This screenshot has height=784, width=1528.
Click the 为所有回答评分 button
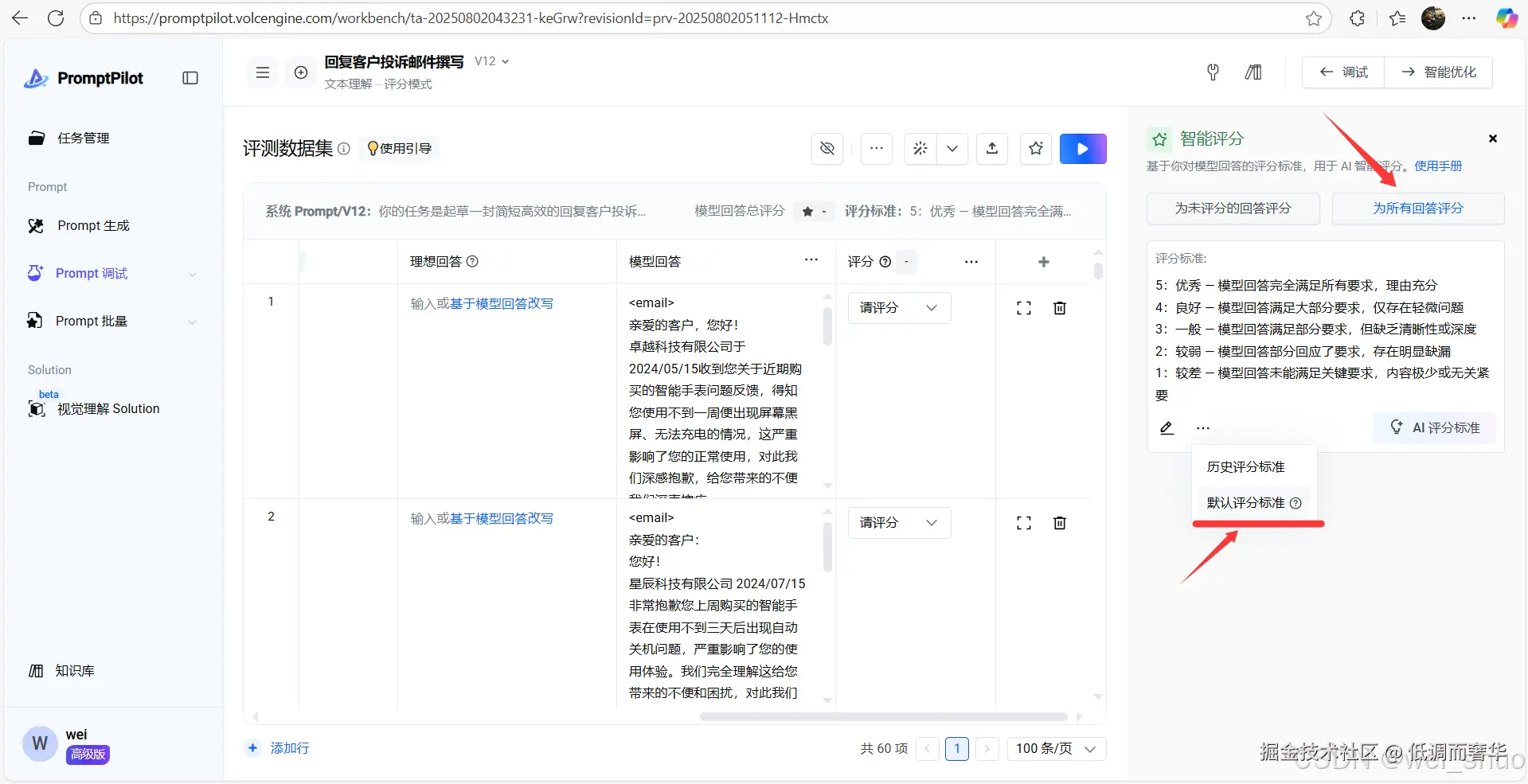click(x=1417, y=208)
